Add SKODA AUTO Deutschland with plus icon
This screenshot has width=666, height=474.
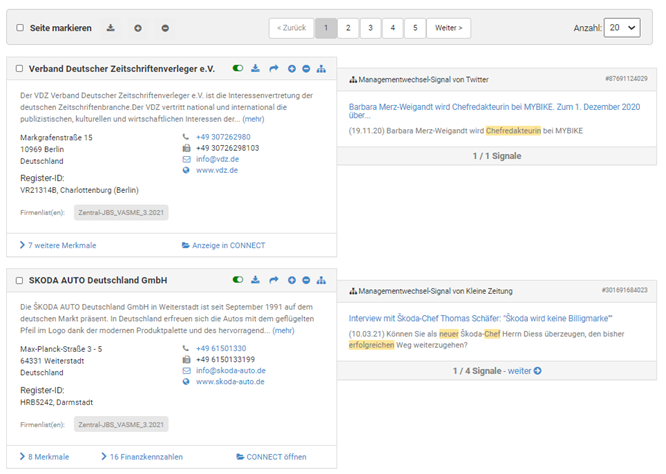[292, 280]
